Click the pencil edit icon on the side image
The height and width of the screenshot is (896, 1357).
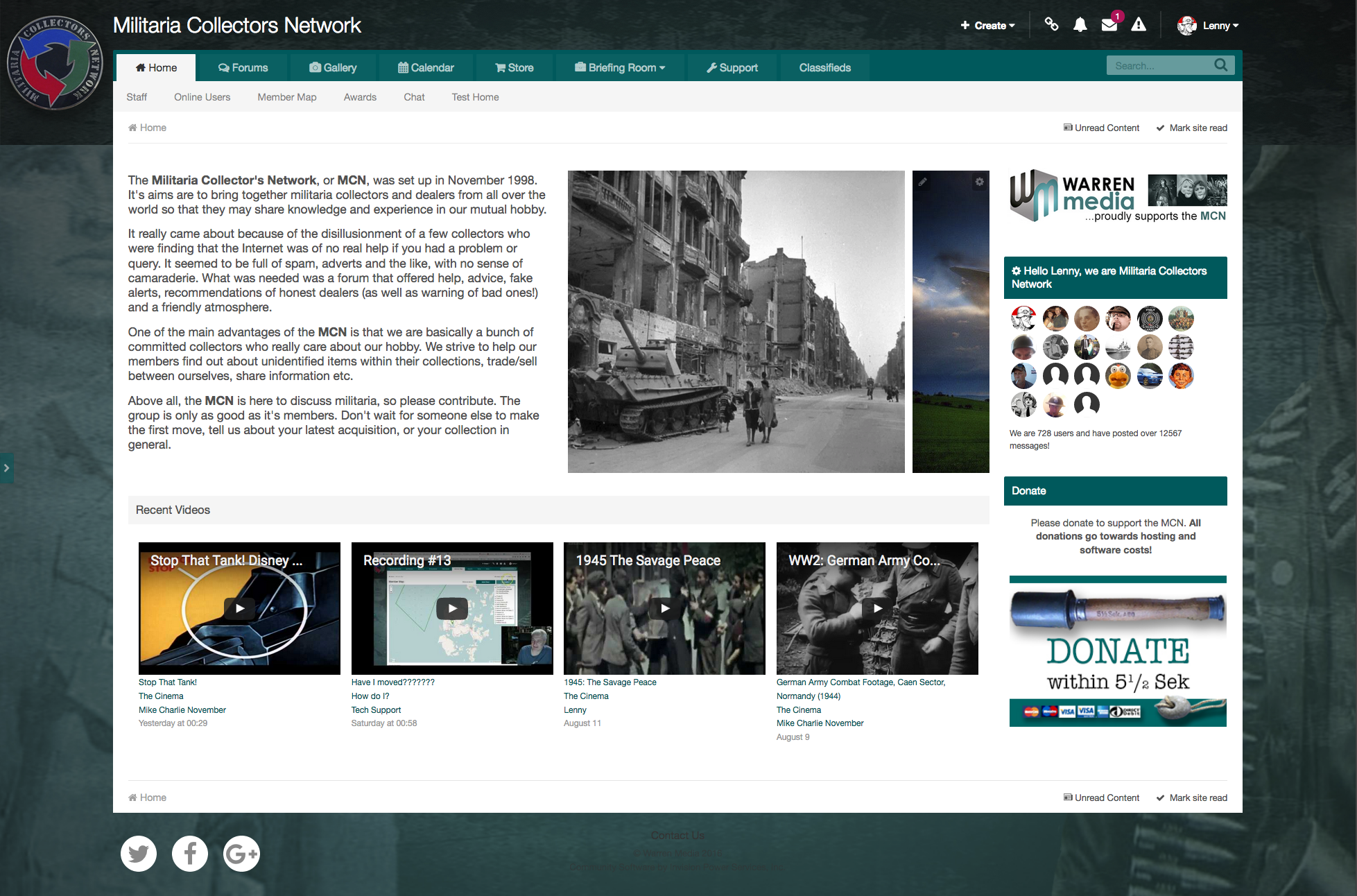pos(923,182)
